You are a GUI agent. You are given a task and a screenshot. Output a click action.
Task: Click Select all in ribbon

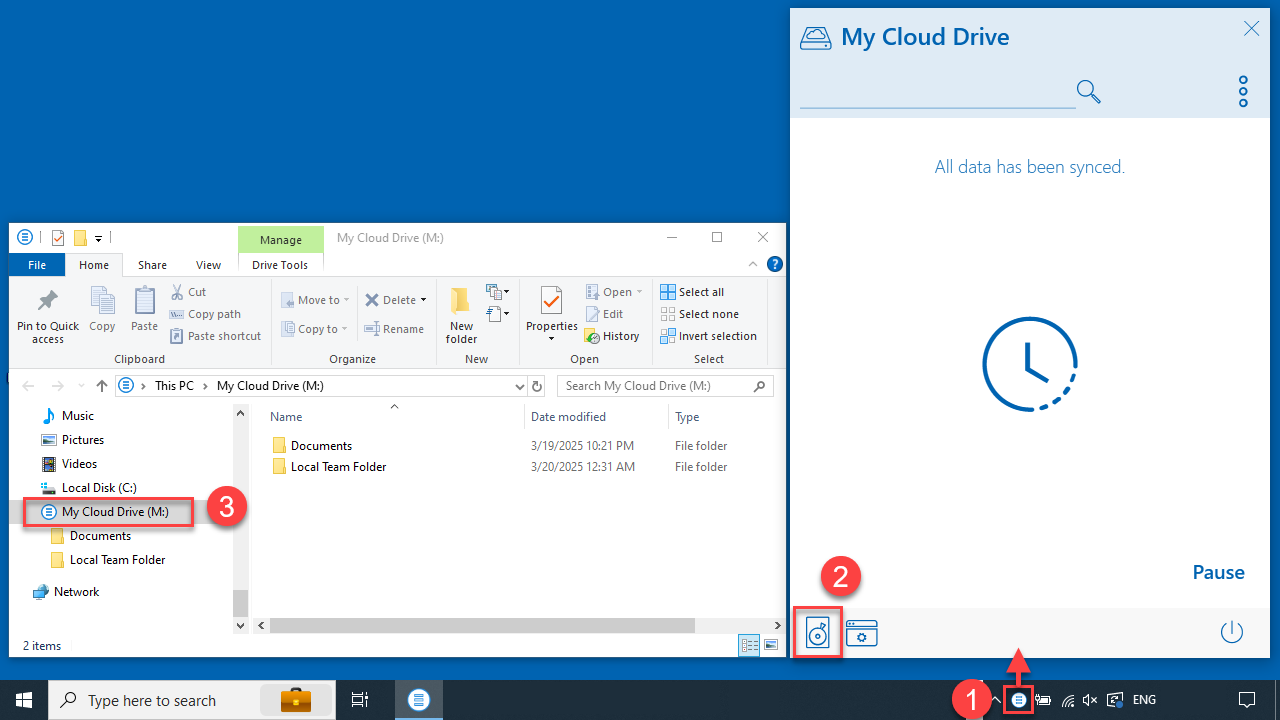point(692,292)
